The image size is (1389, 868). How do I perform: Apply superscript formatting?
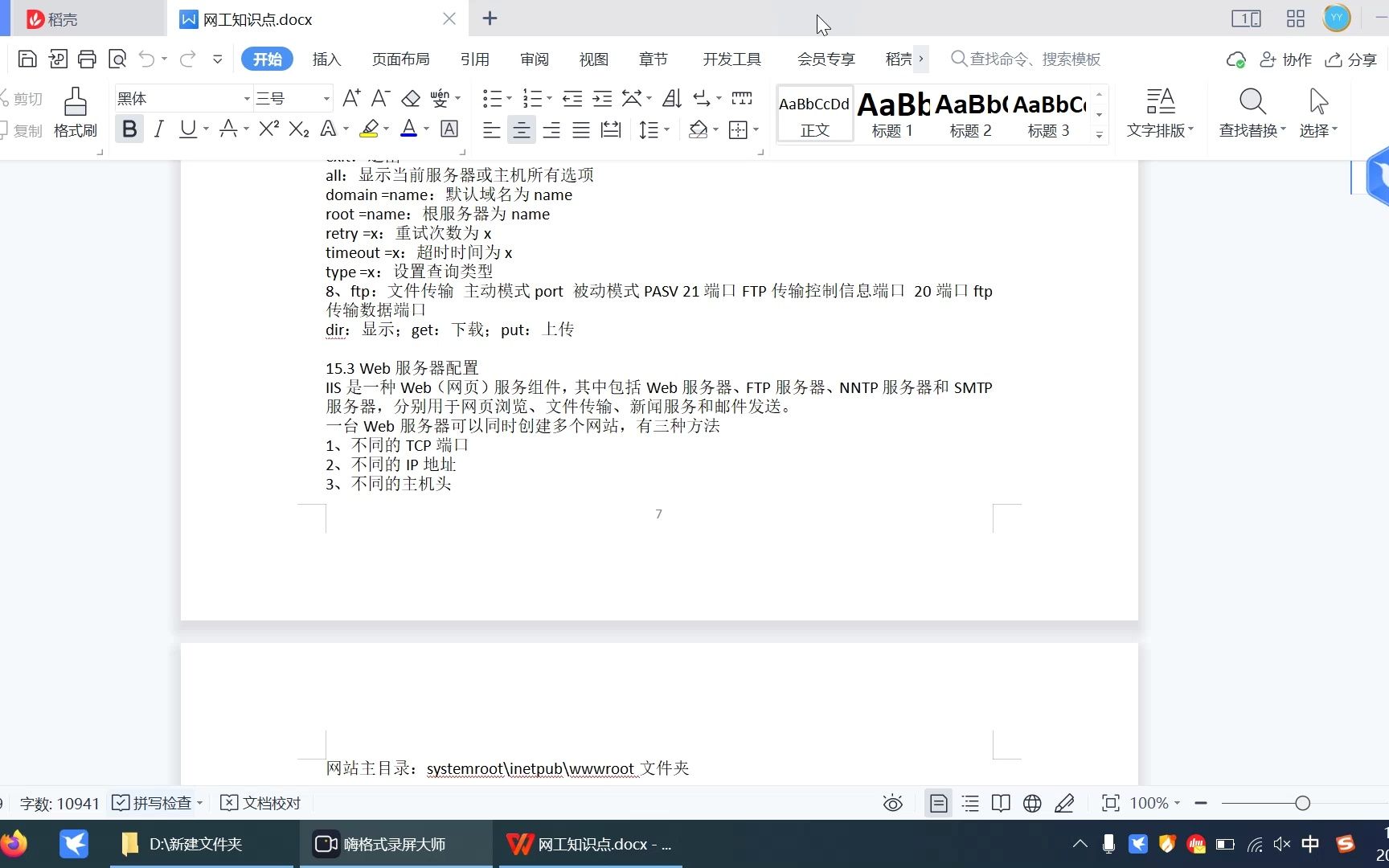268,129
